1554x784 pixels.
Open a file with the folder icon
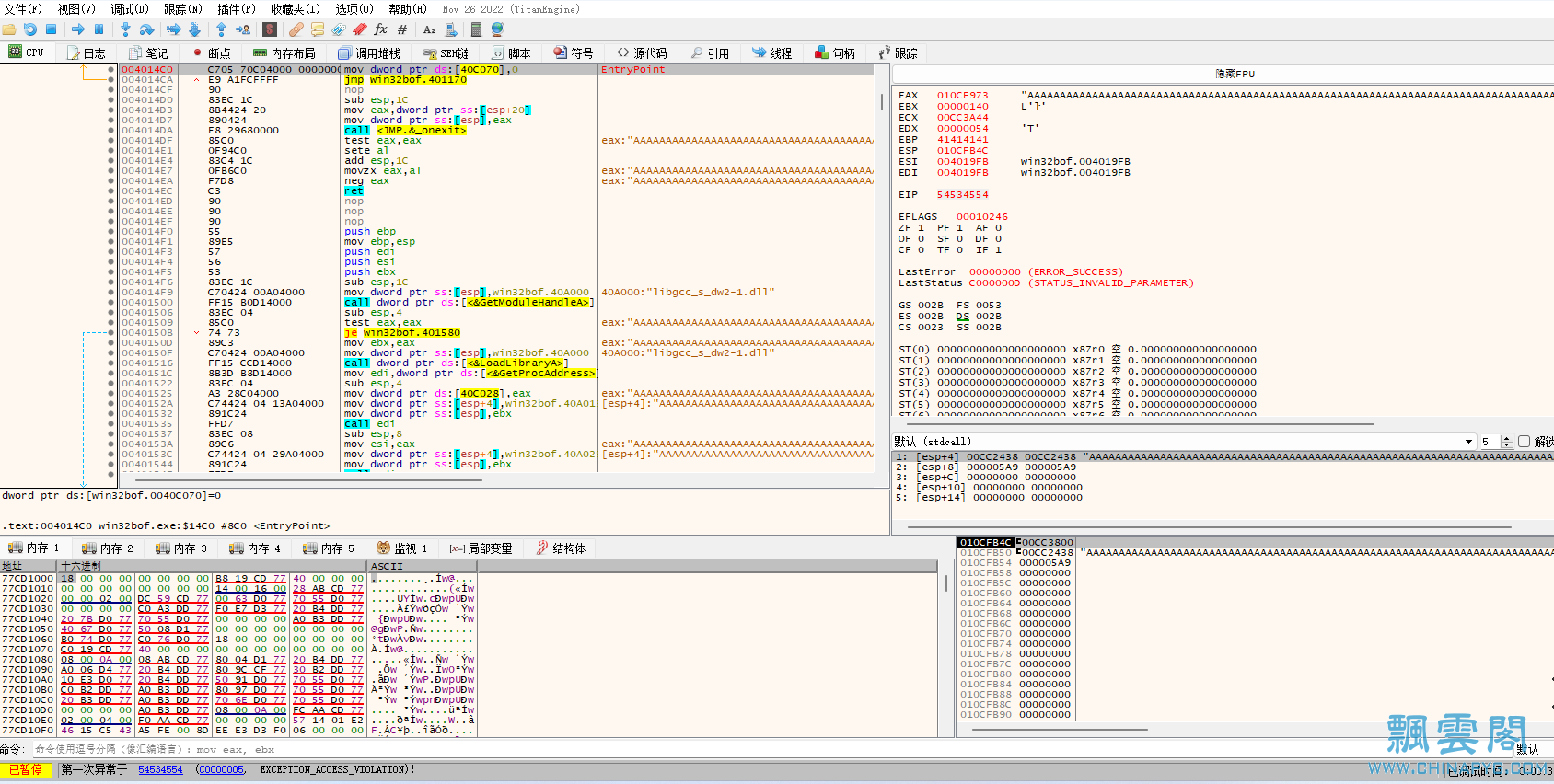9,29
